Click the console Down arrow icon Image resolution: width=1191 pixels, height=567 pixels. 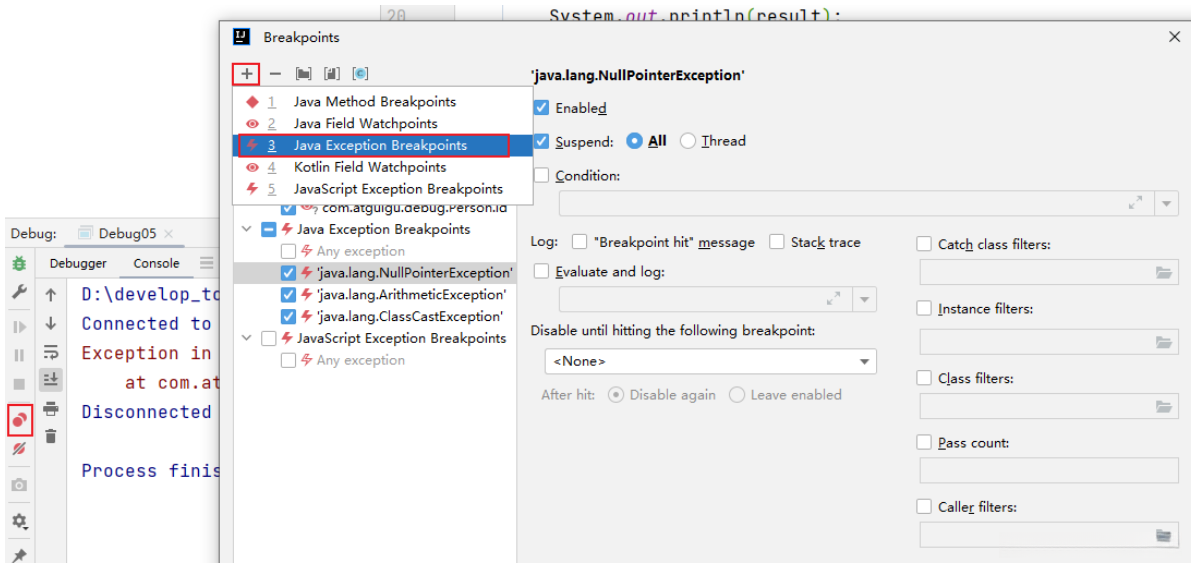pyautogui.click(x=51, y=323)
